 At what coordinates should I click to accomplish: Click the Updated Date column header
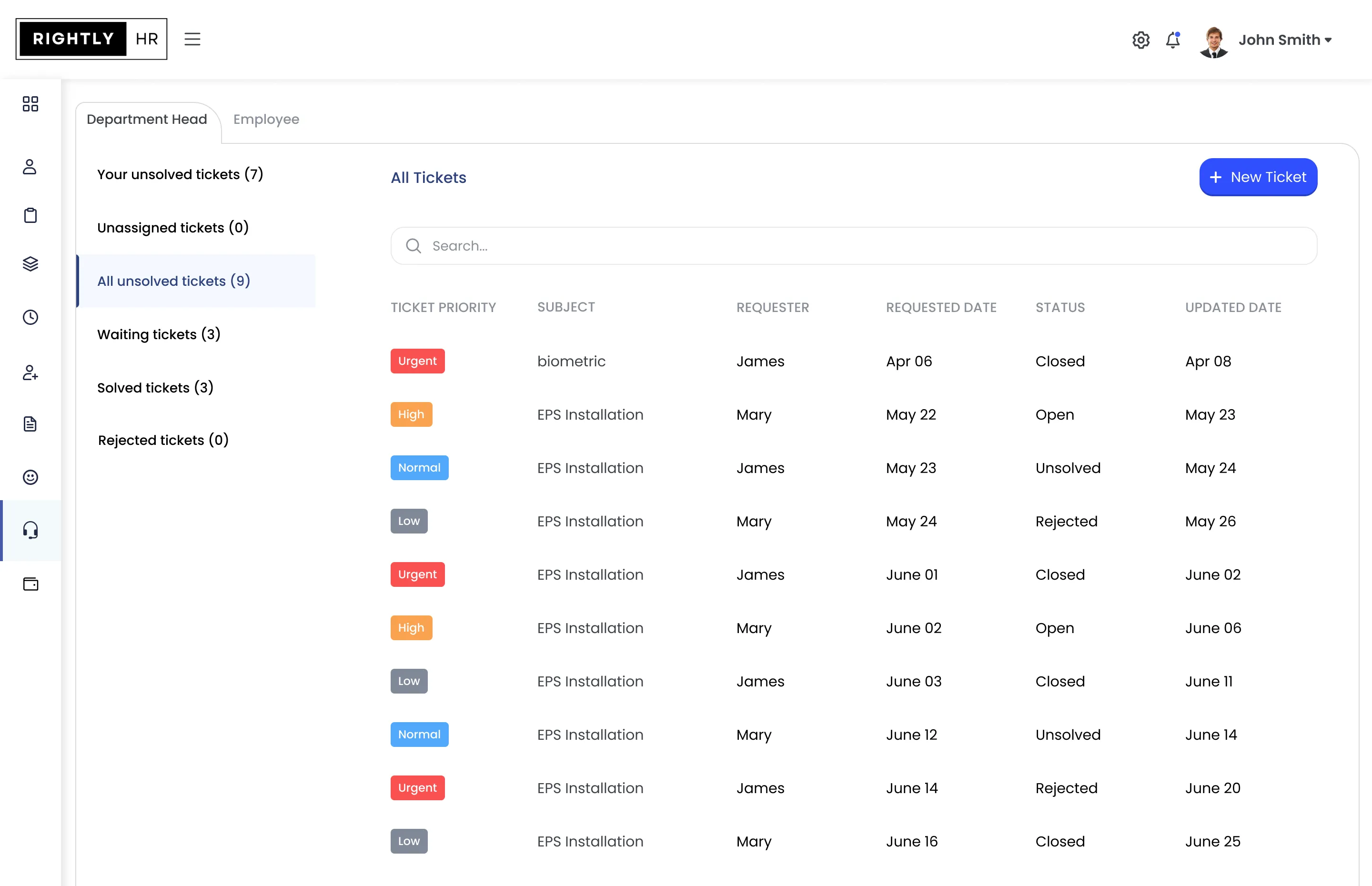(1233, 307)
